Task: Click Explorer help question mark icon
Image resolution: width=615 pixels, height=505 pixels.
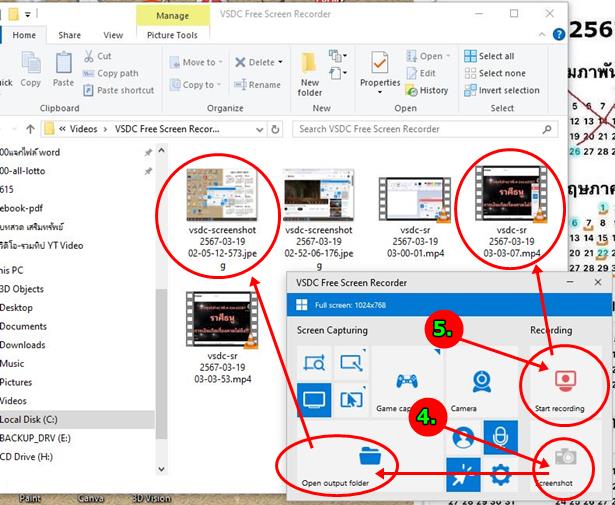Action: [x=559, y=35]
